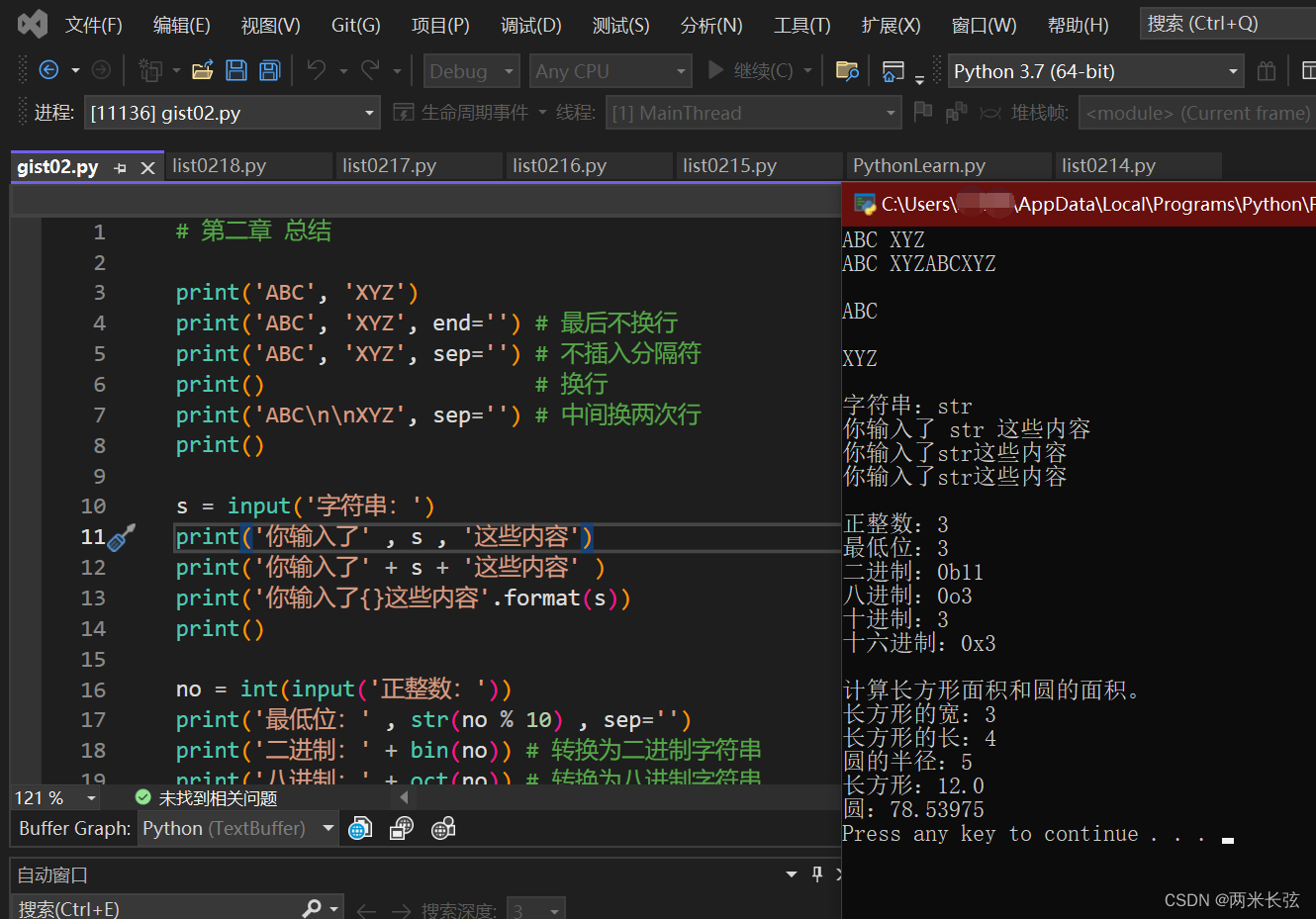Viewport: 1316px width, 919px height.
Task: Click the green no-issues check icon
Action: 142,797
